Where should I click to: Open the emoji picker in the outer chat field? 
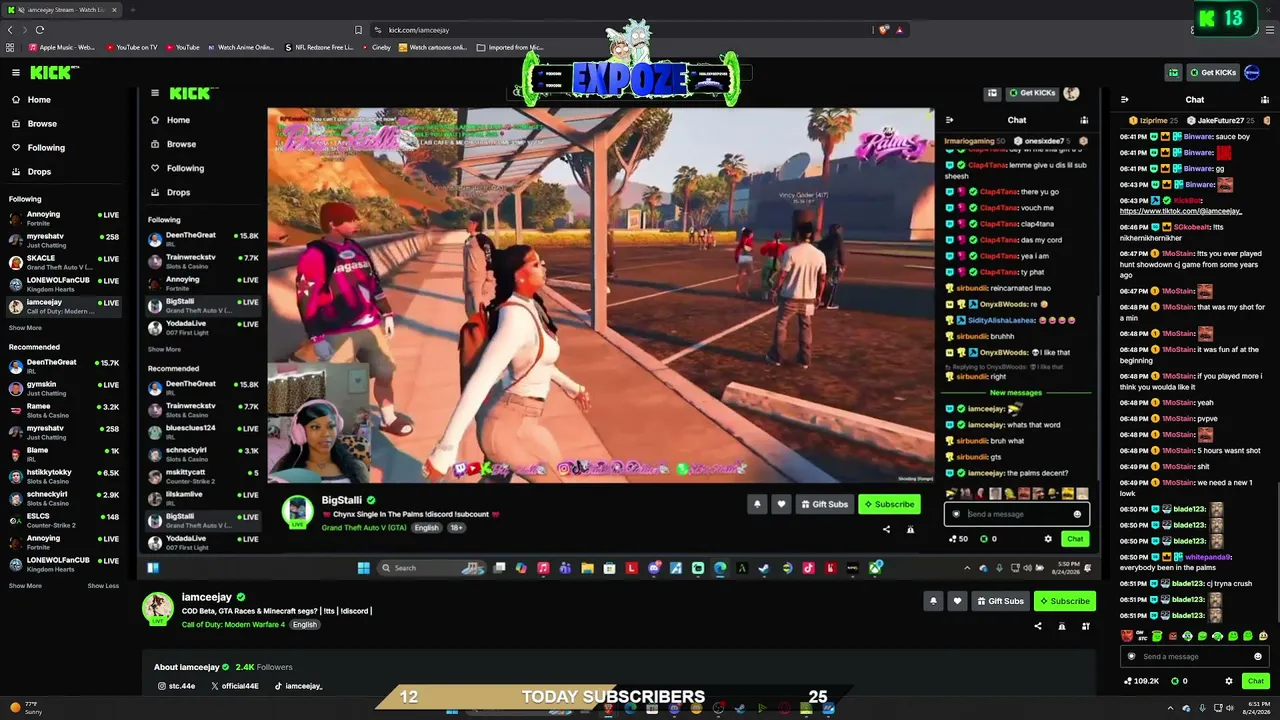click(1258, 657)
